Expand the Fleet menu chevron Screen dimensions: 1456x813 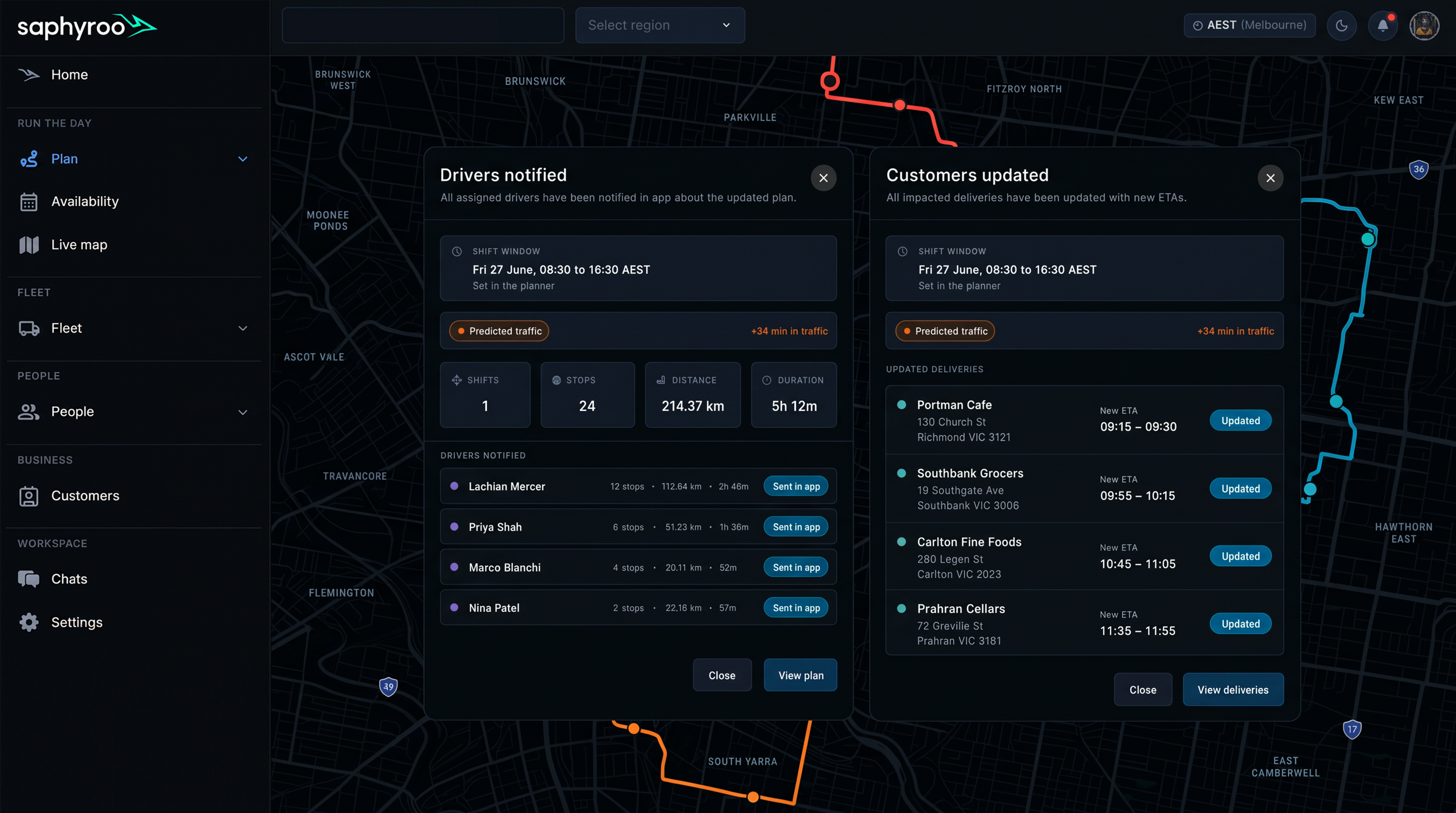243,329
